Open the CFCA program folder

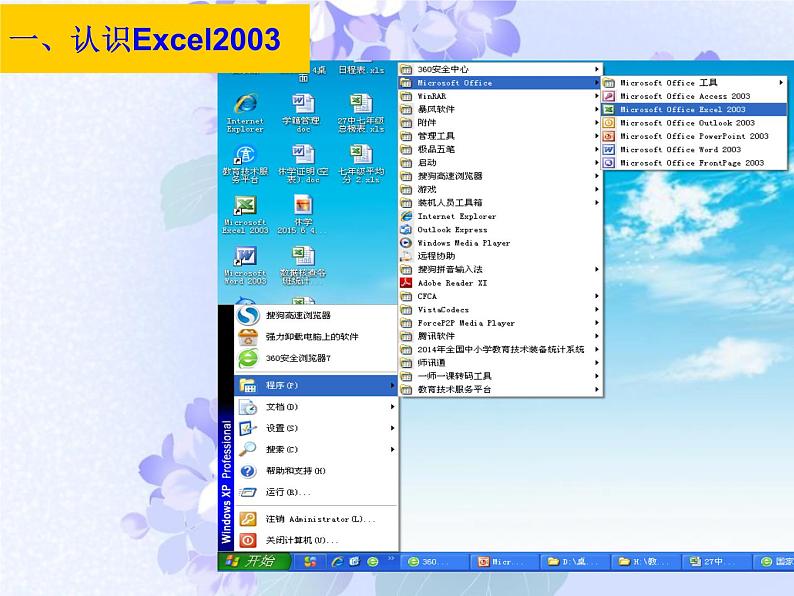click(500, 296)
